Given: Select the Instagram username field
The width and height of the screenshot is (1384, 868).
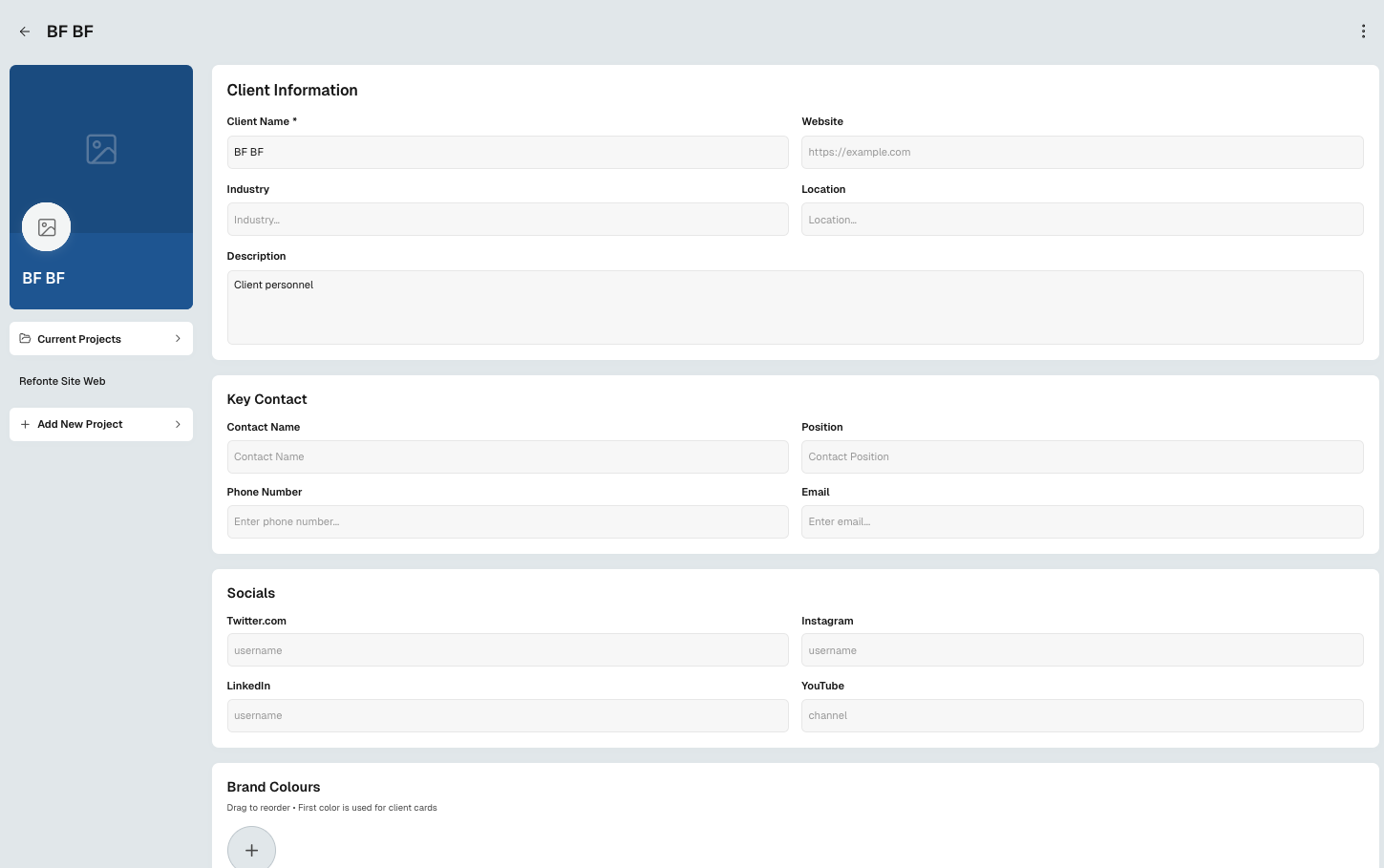Looking at the screenshot, I should (1081, 650).
